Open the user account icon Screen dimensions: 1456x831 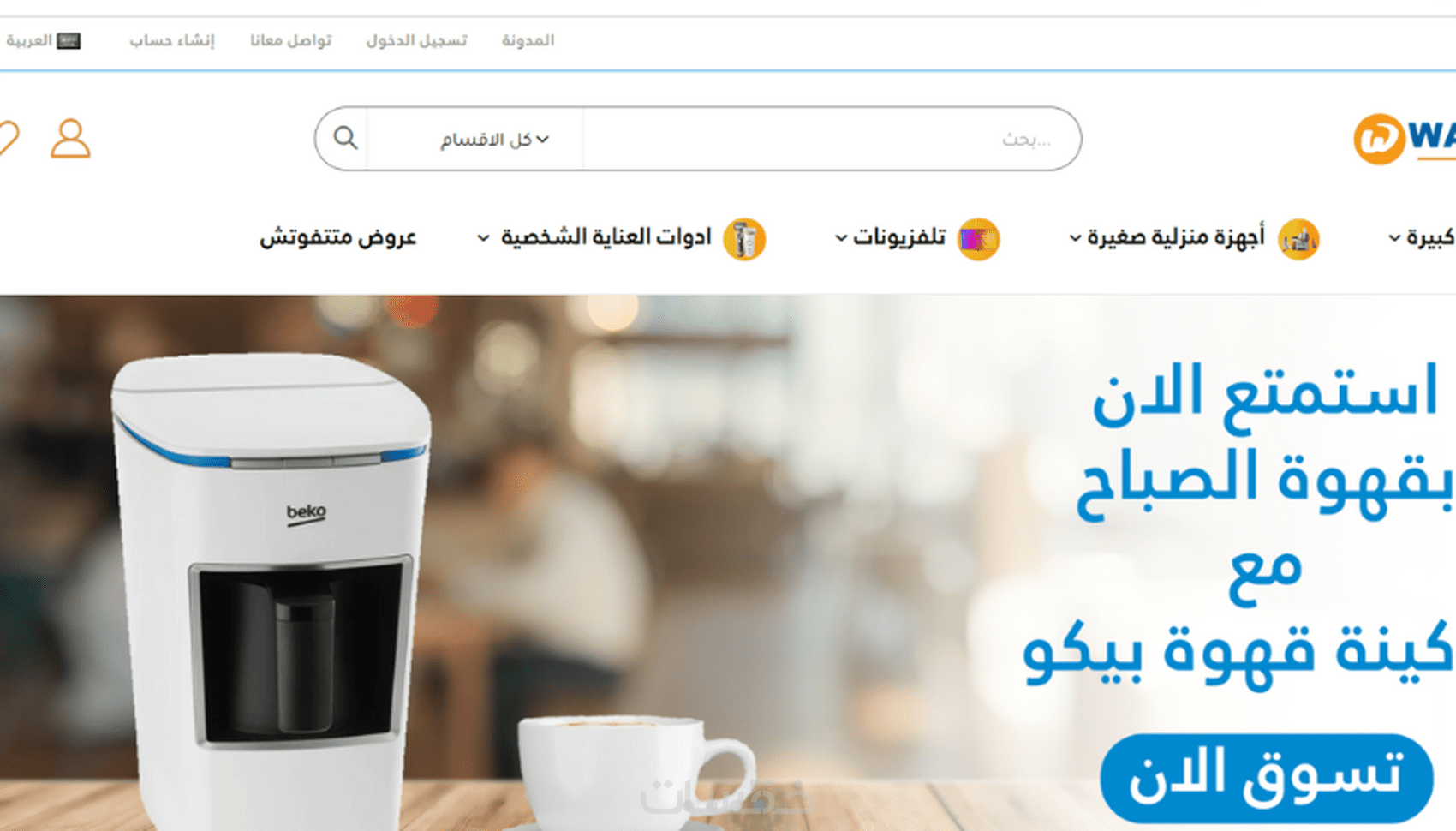tap(70, 139)
